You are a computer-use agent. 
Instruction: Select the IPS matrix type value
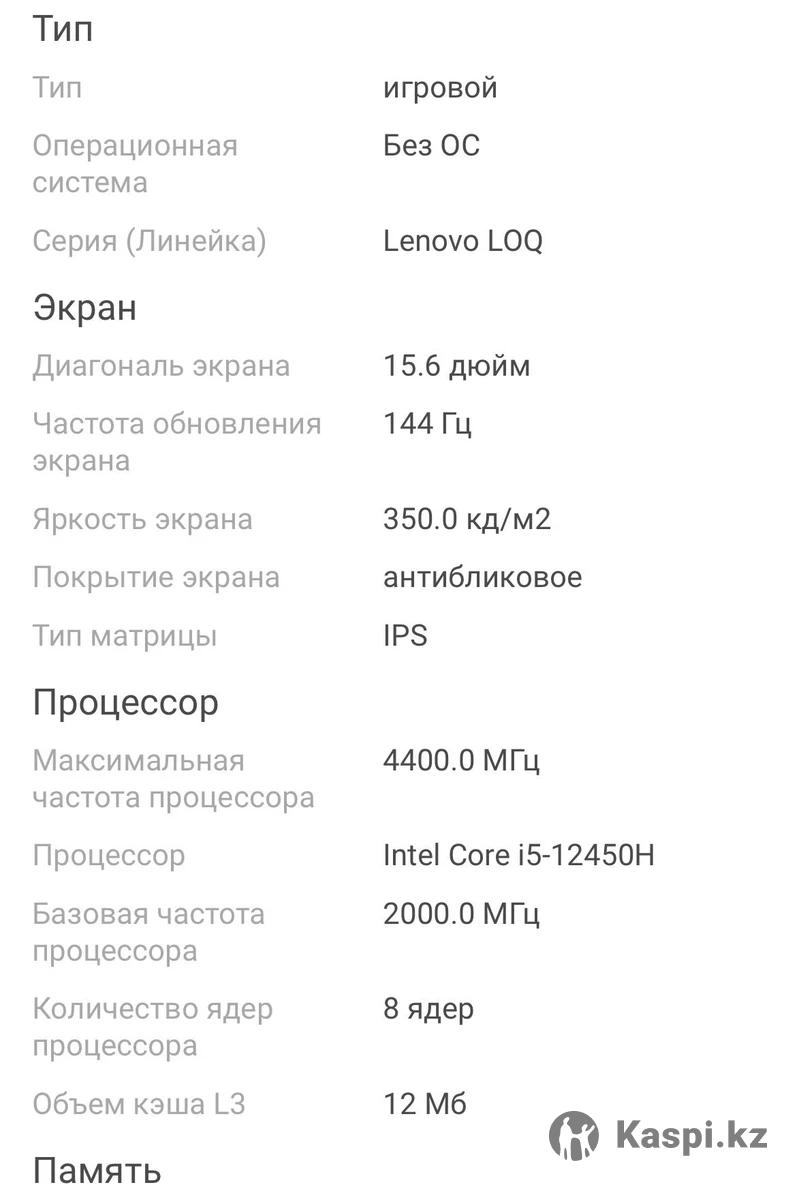tap(405, 636)
